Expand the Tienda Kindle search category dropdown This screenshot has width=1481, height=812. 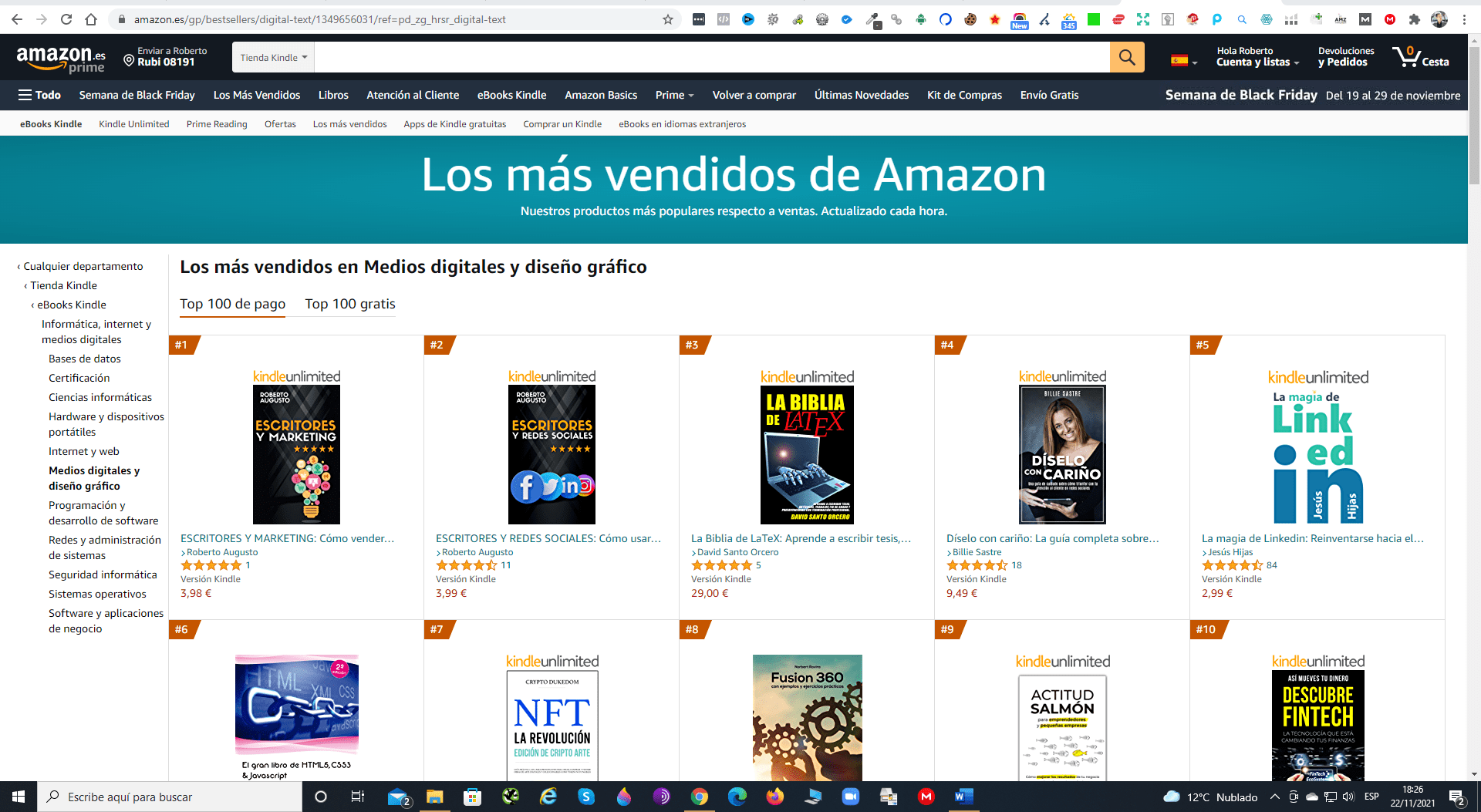[274, 57]
